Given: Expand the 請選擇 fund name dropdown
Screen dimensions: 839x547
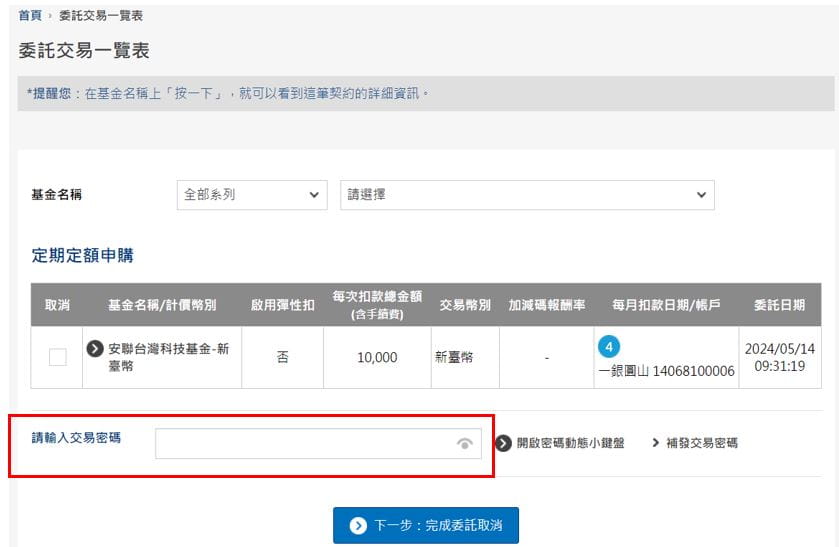Looking at the screenshot, I should pos(527,195).
